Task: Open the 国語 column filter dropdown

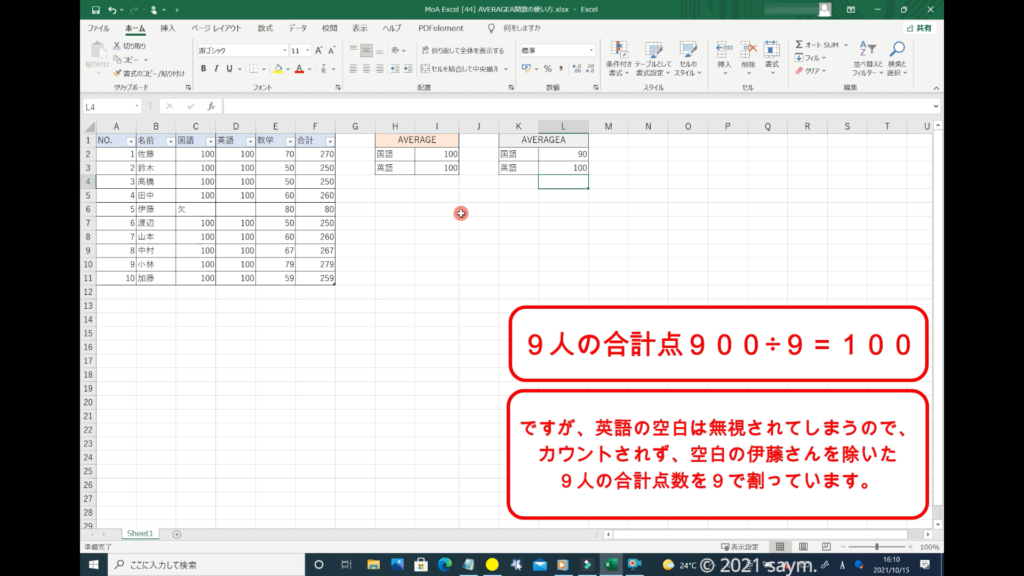Action: pyautogui.click(x=209, y=141)
